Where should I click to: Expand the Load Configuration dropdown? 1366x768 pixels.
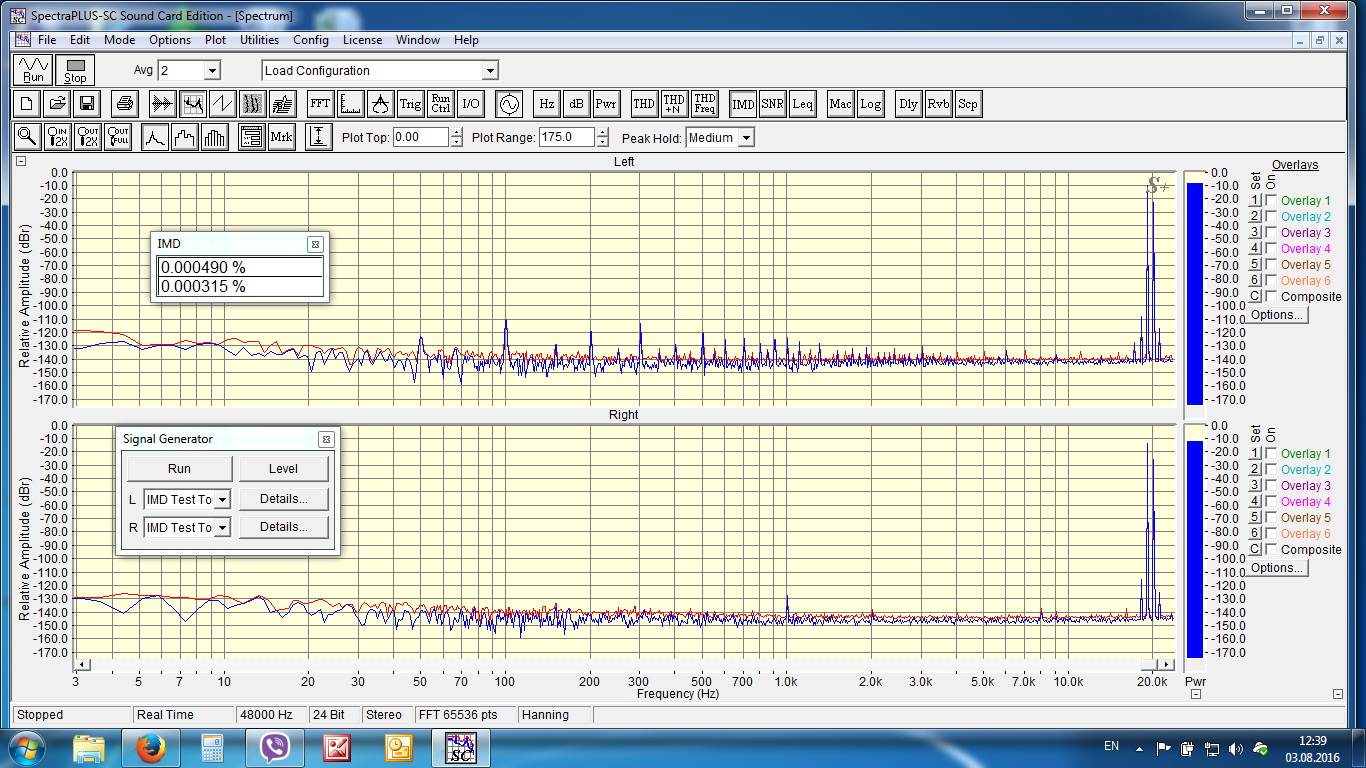[489, 71]
